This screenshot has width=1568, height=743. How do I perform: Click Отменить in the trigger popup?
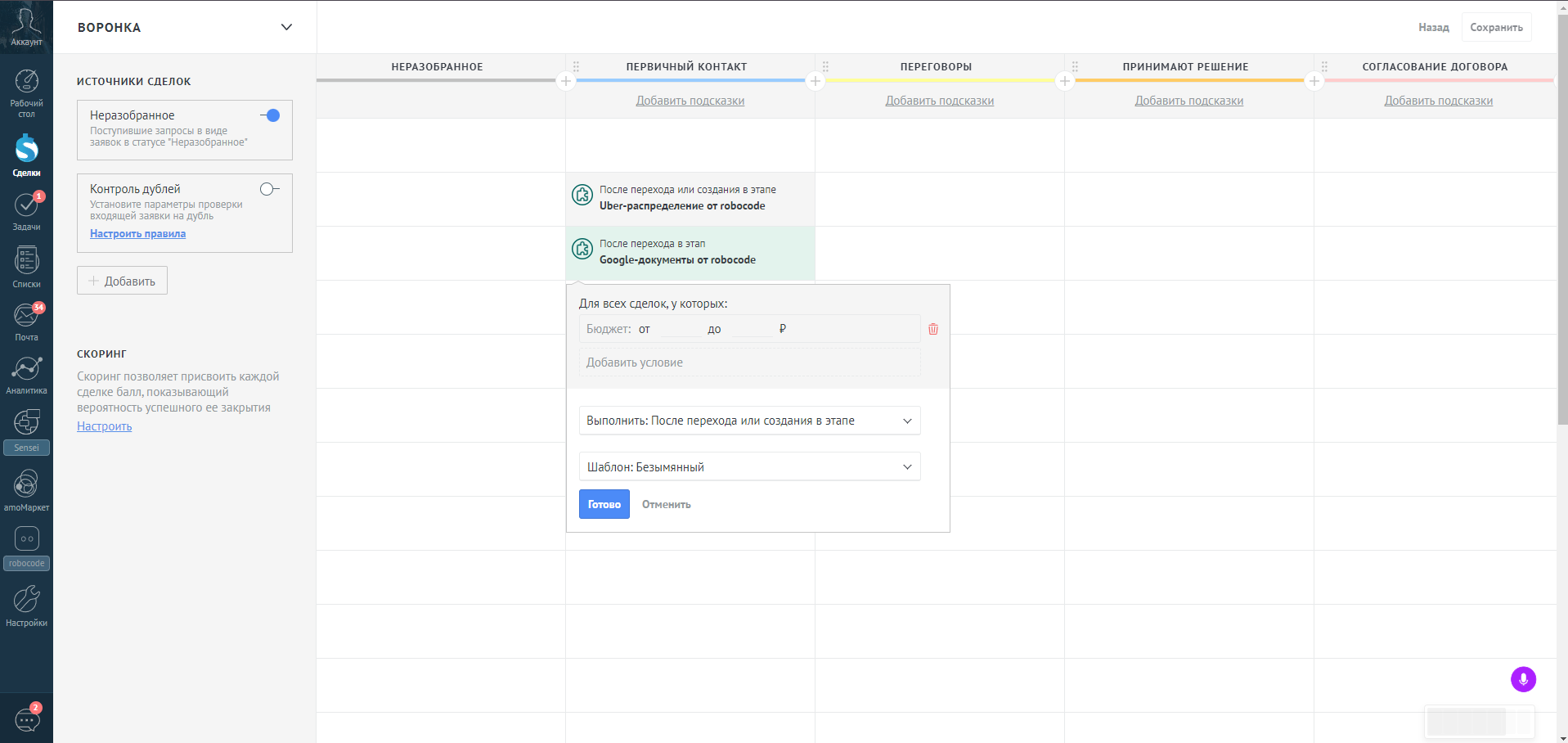tap(667, 504)
